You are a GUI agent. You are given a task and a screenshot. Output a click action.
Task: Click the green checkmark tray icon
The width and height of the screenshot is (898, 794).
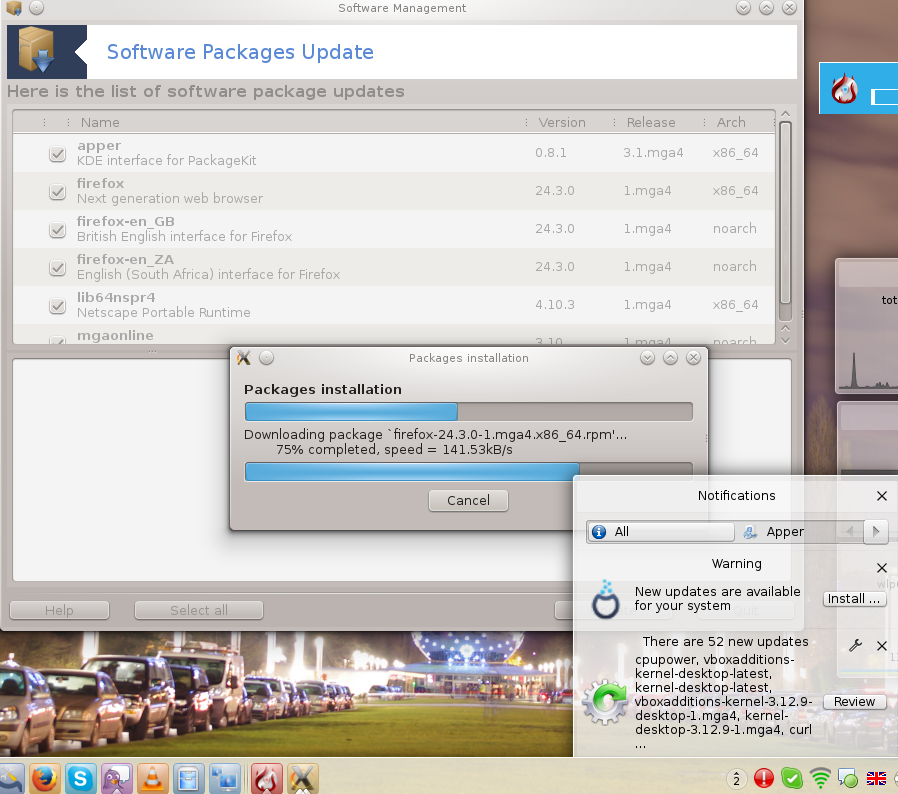pos(792,779)
